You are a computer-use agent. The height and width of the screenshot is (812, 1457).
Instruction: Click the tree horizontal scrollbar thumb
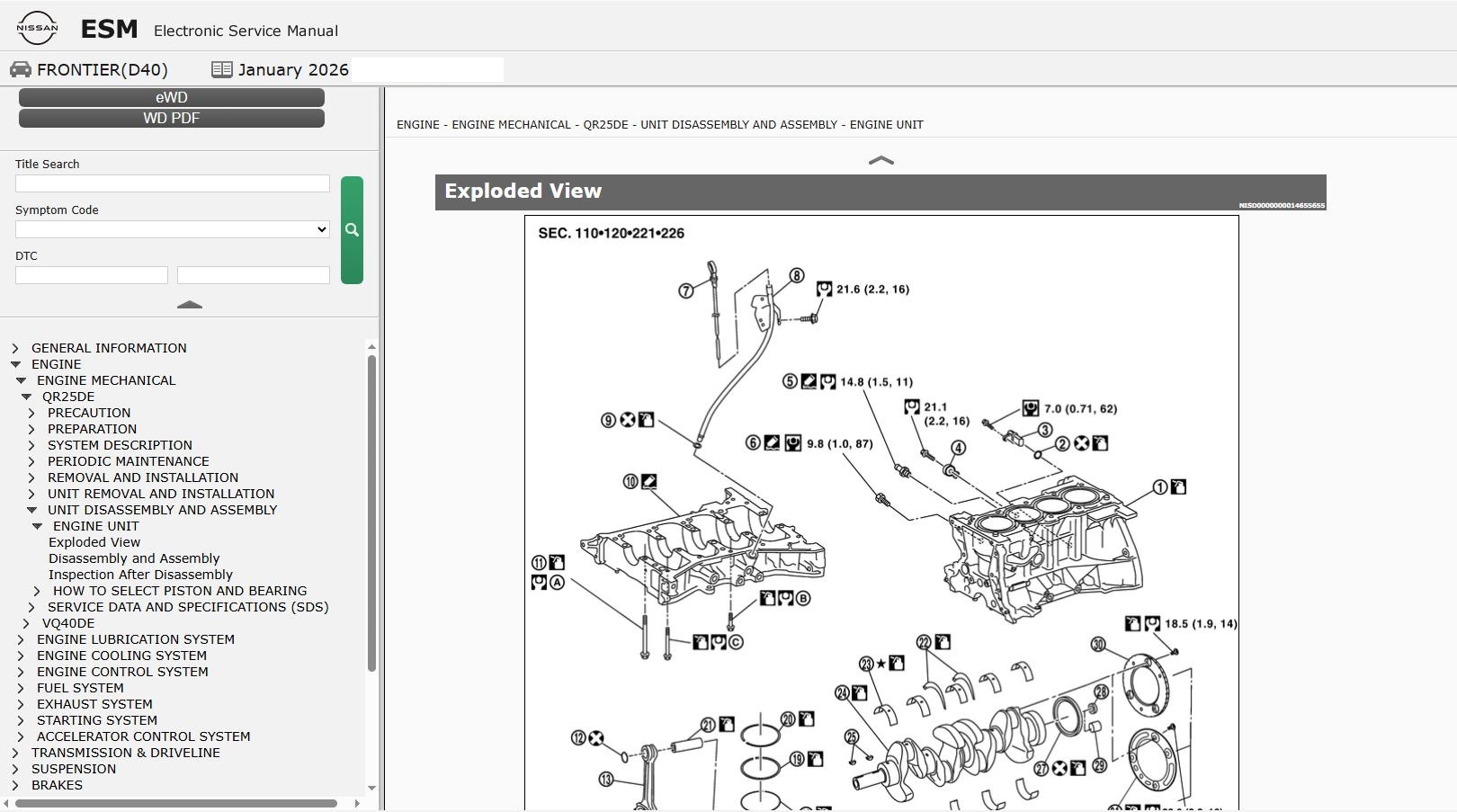click(x=176, y=803)
